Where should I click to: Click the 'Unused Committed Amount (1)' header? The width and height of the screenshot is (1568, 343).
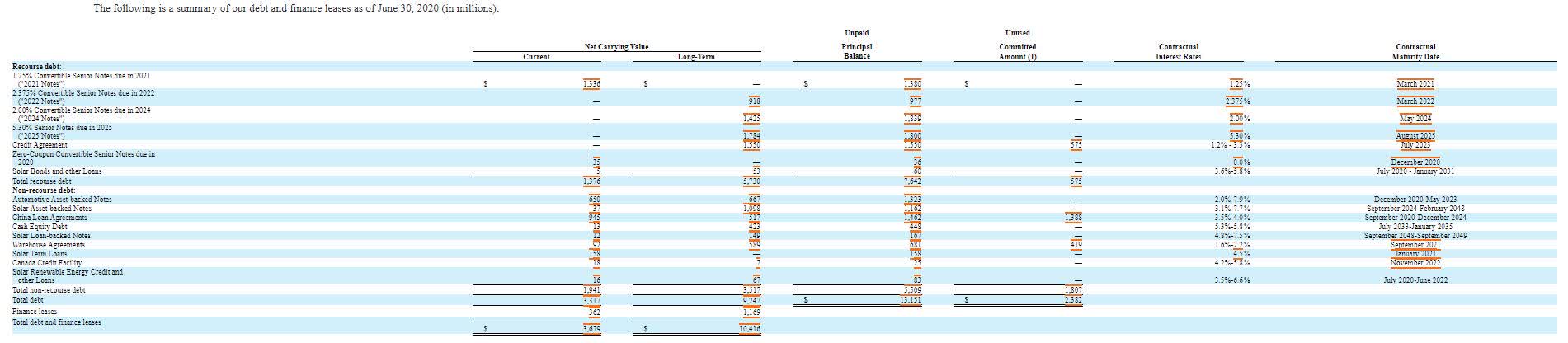click(1016, 45)
